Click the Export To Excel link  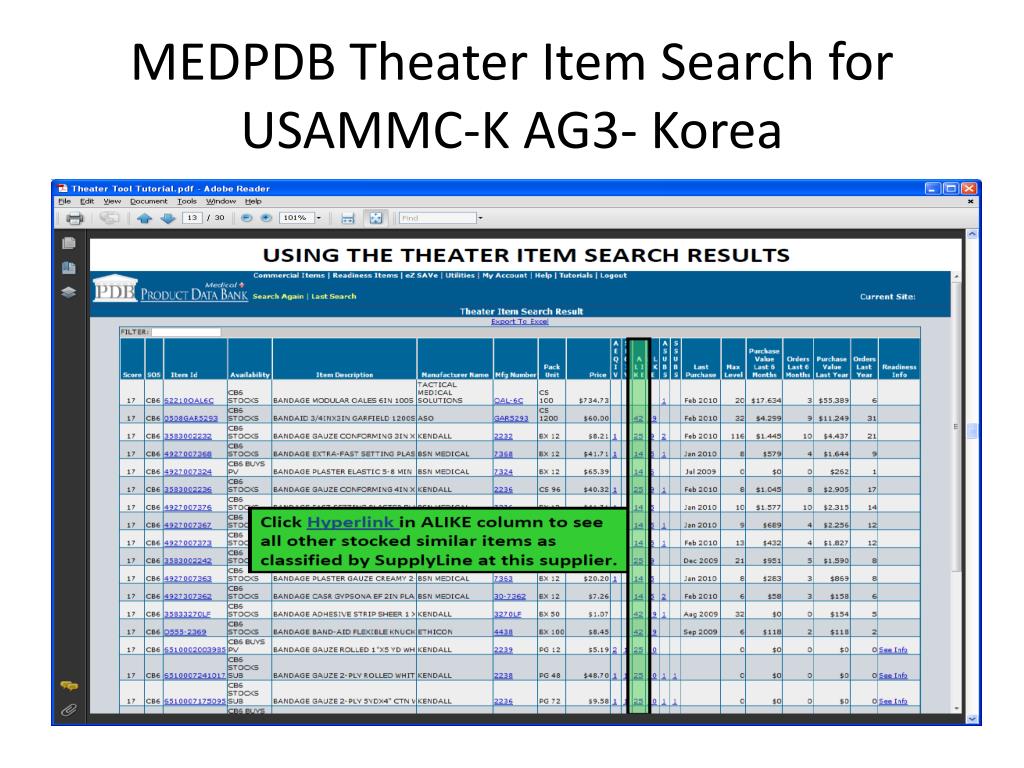(520, 321)
